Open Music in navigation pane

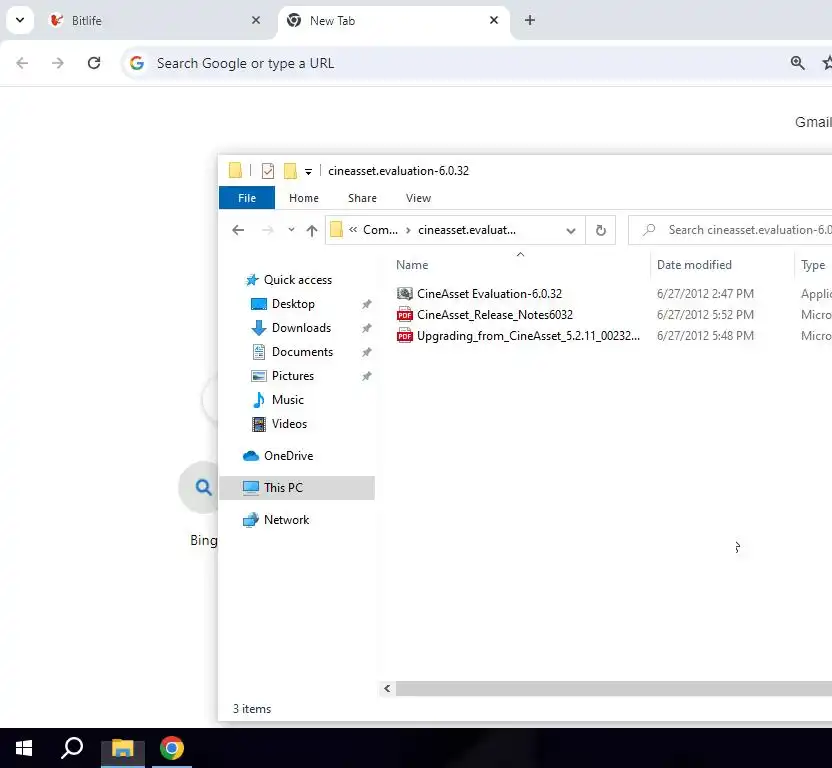[288, 400]
